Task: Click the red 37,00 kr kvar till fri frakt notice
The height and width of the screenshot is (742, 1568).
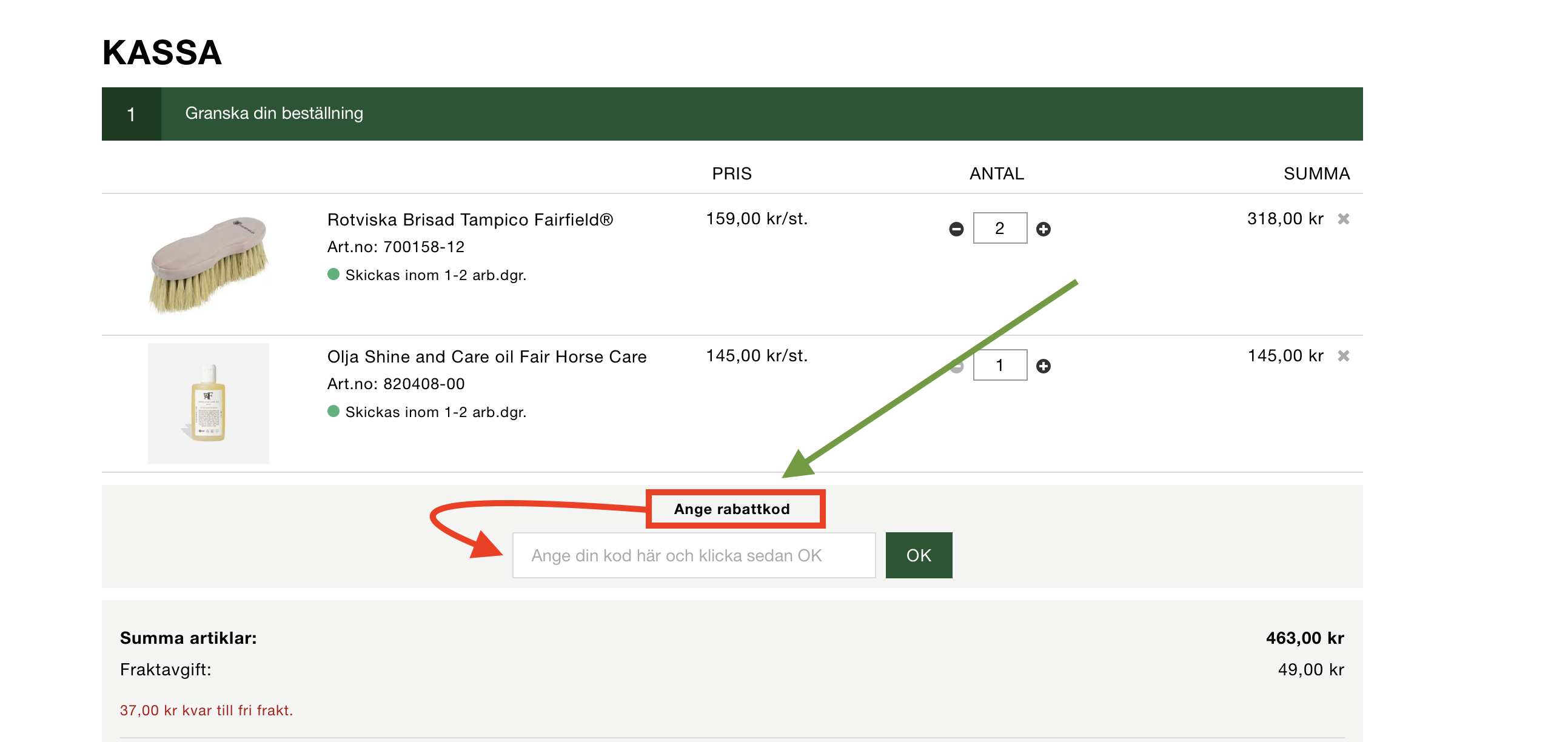Action: pos(206,710)
